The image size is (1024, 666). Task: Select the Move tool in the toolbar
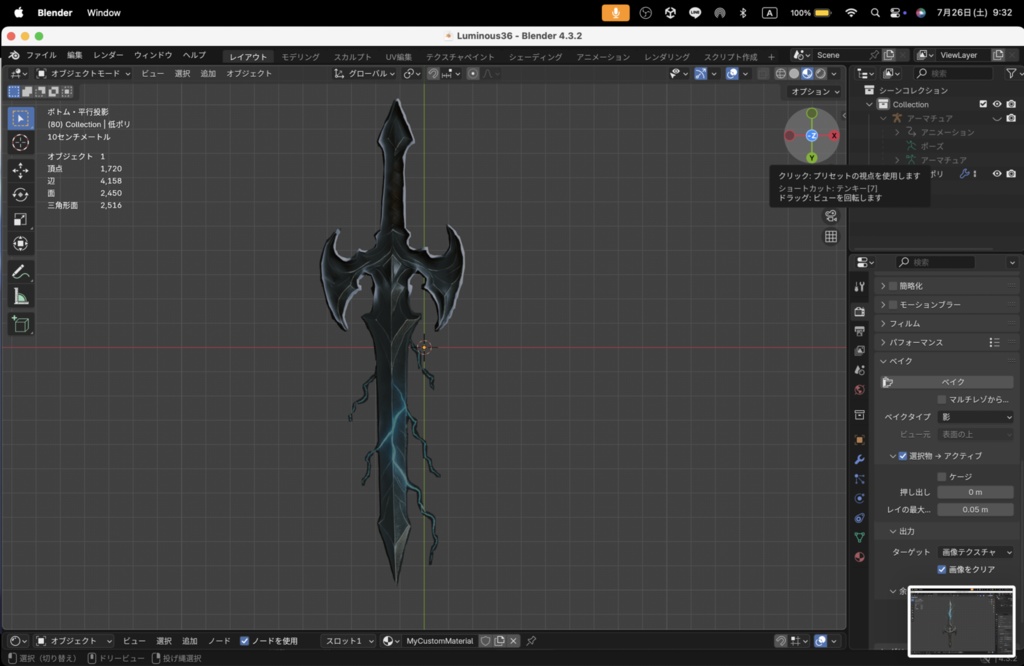[20, 168]
